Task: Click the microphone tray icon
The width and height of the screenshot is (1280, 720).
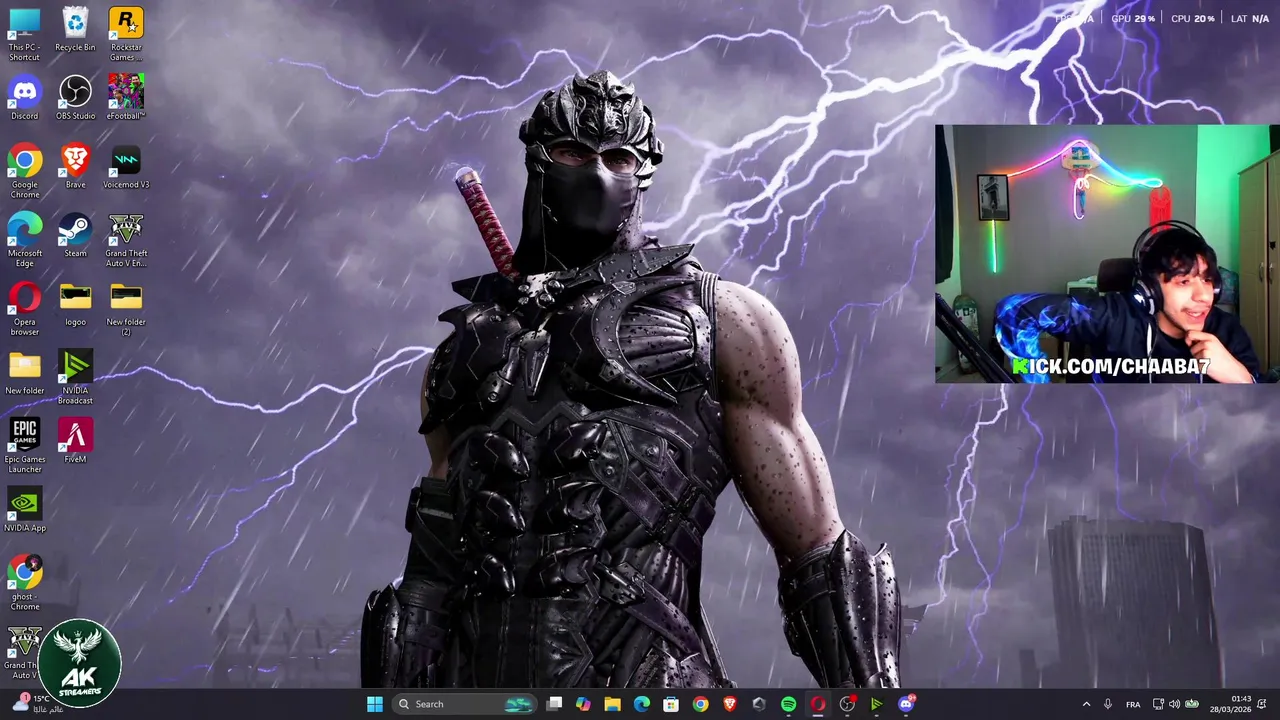Action: [1107, 704]
